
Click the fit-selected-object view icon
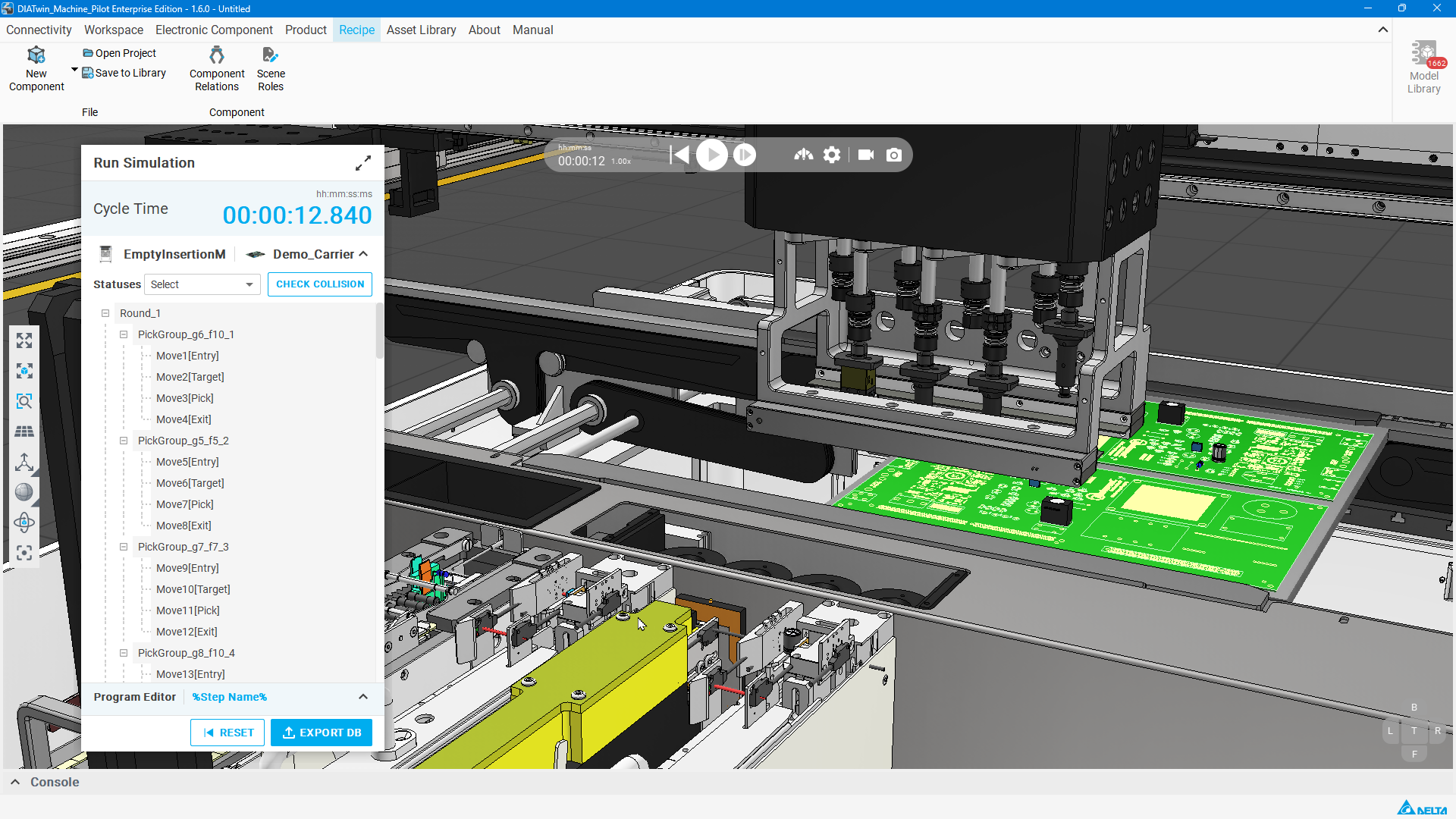24,371
